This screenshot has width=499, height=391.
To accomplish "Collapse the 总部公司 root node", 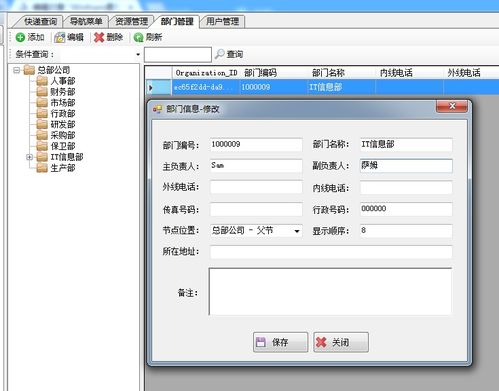I will (x=16, y=70).
